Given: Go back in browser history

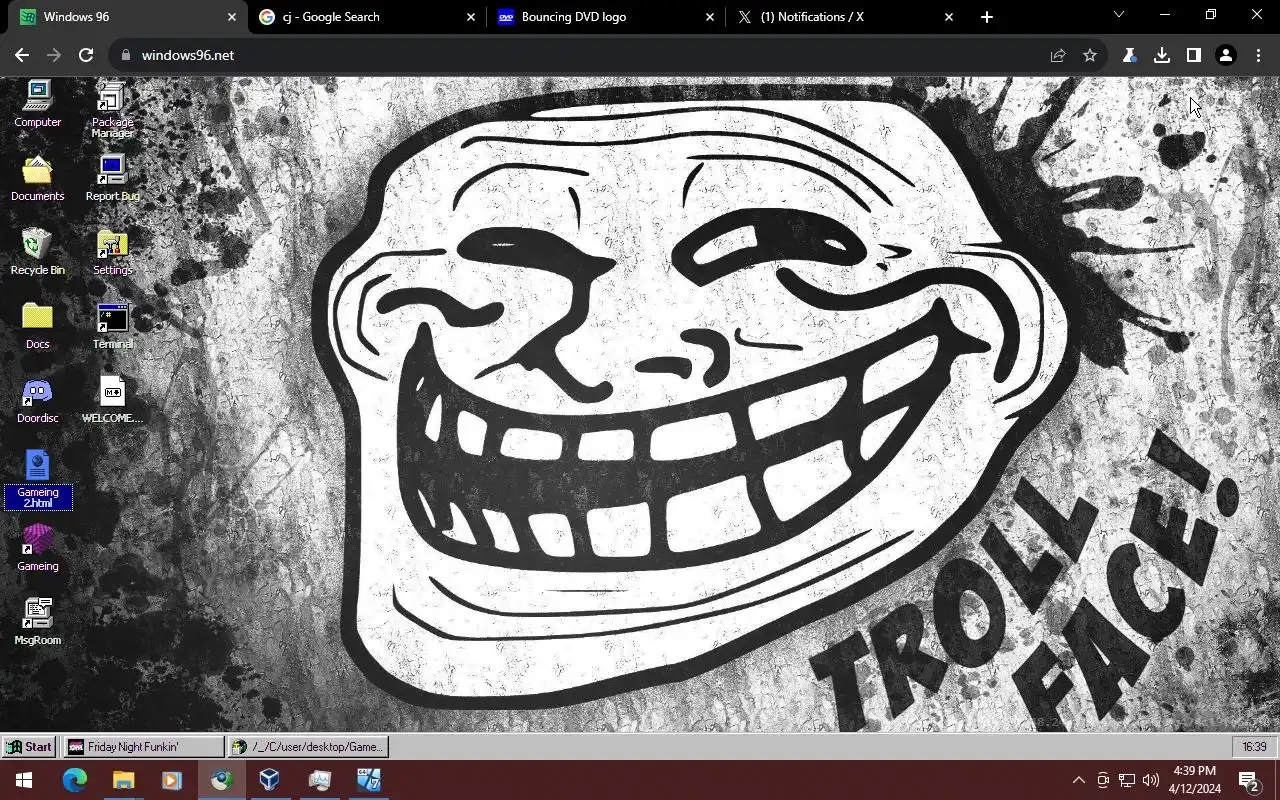Looking at the screenshot, I should pos(22,55).
